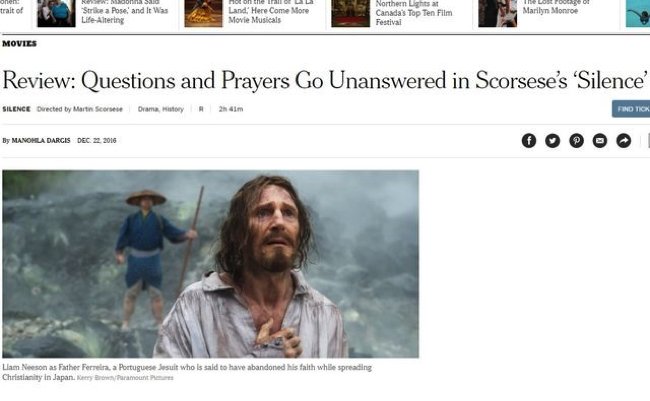Click the Madonna story thumbnail
Viewport: 650px width, 401px height.
(56, 13)
